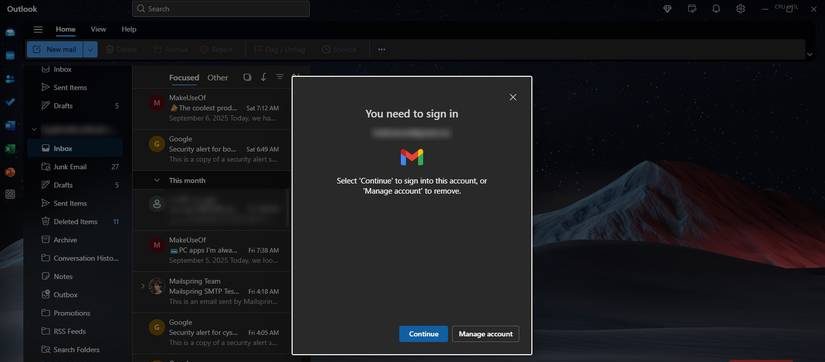Click the MakeUseOf avatar at Sat 7:12 AM
The height and width of the screenshot is (362, 825).
point(156,103)
